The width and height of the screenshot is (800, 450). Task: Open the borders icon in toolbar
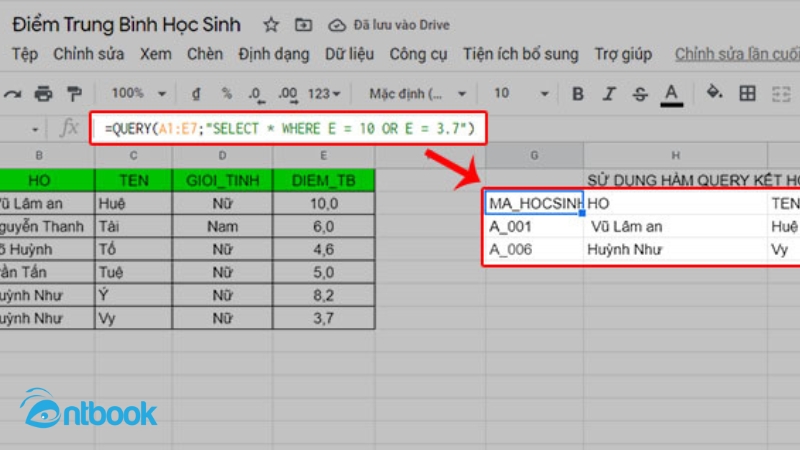click(747, 94)
